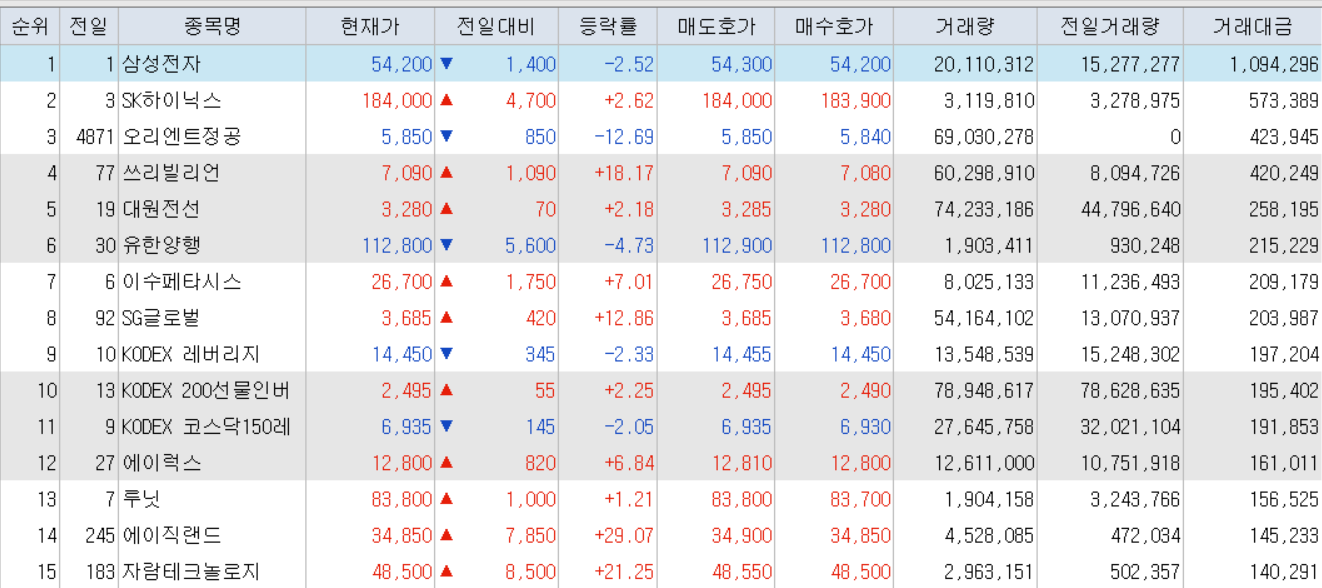Select the SG글로벌 stock name

pyautogui.click(x=161, y=318)
